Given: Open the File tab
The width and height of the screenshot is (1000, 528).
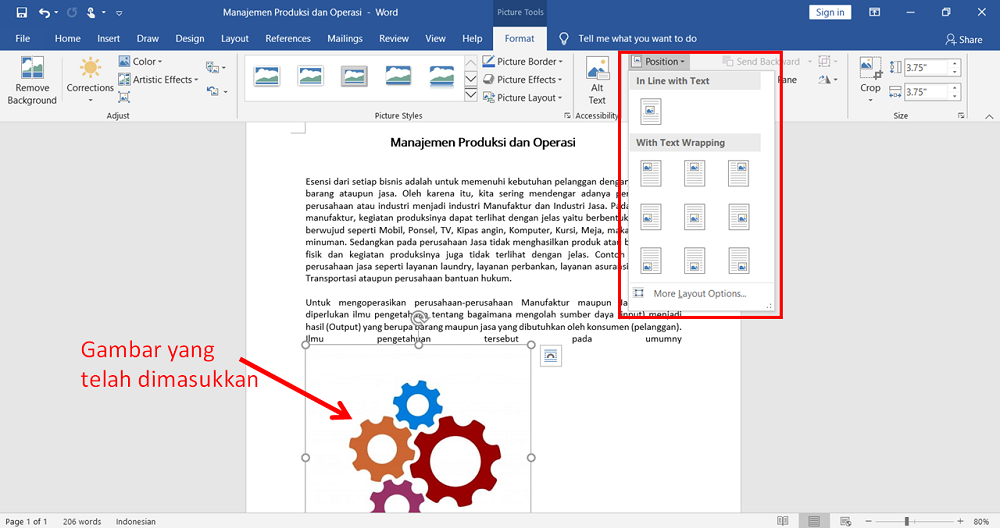Looking at the screenshot, I should pos(23,38).
